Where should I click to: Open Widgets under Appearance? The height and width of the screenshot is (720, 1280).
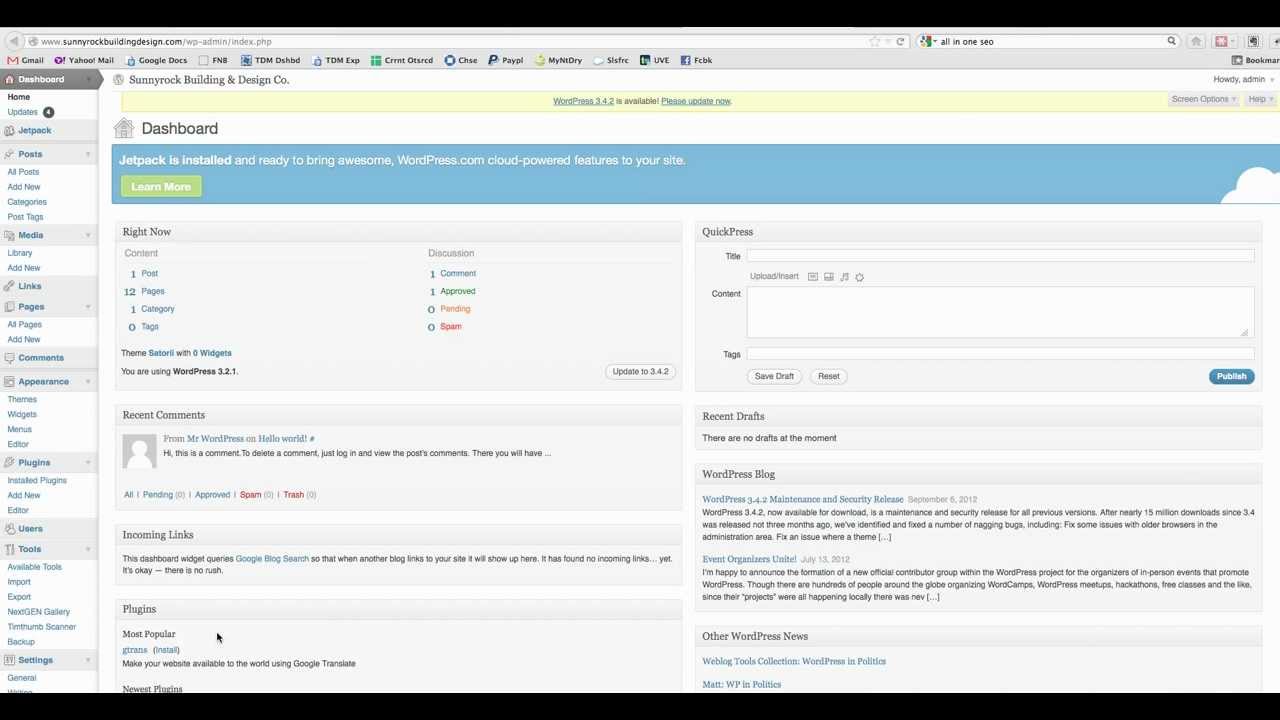coord(22,415)
